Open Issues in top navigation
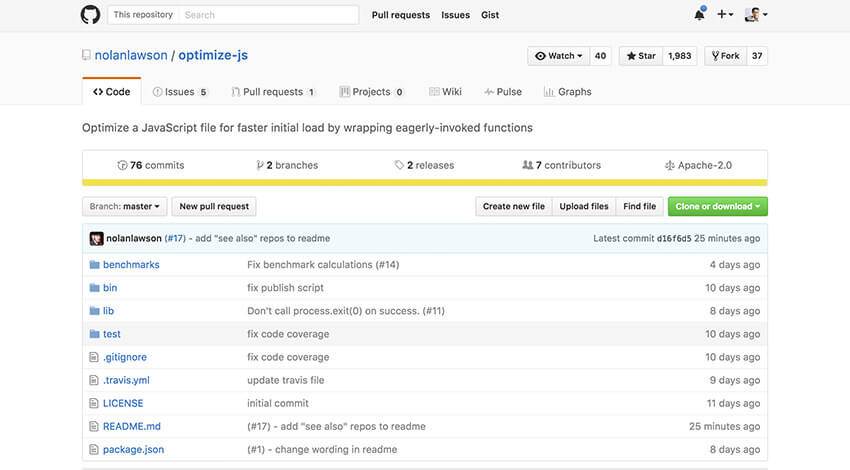850x470 pixels. (455, 15)
